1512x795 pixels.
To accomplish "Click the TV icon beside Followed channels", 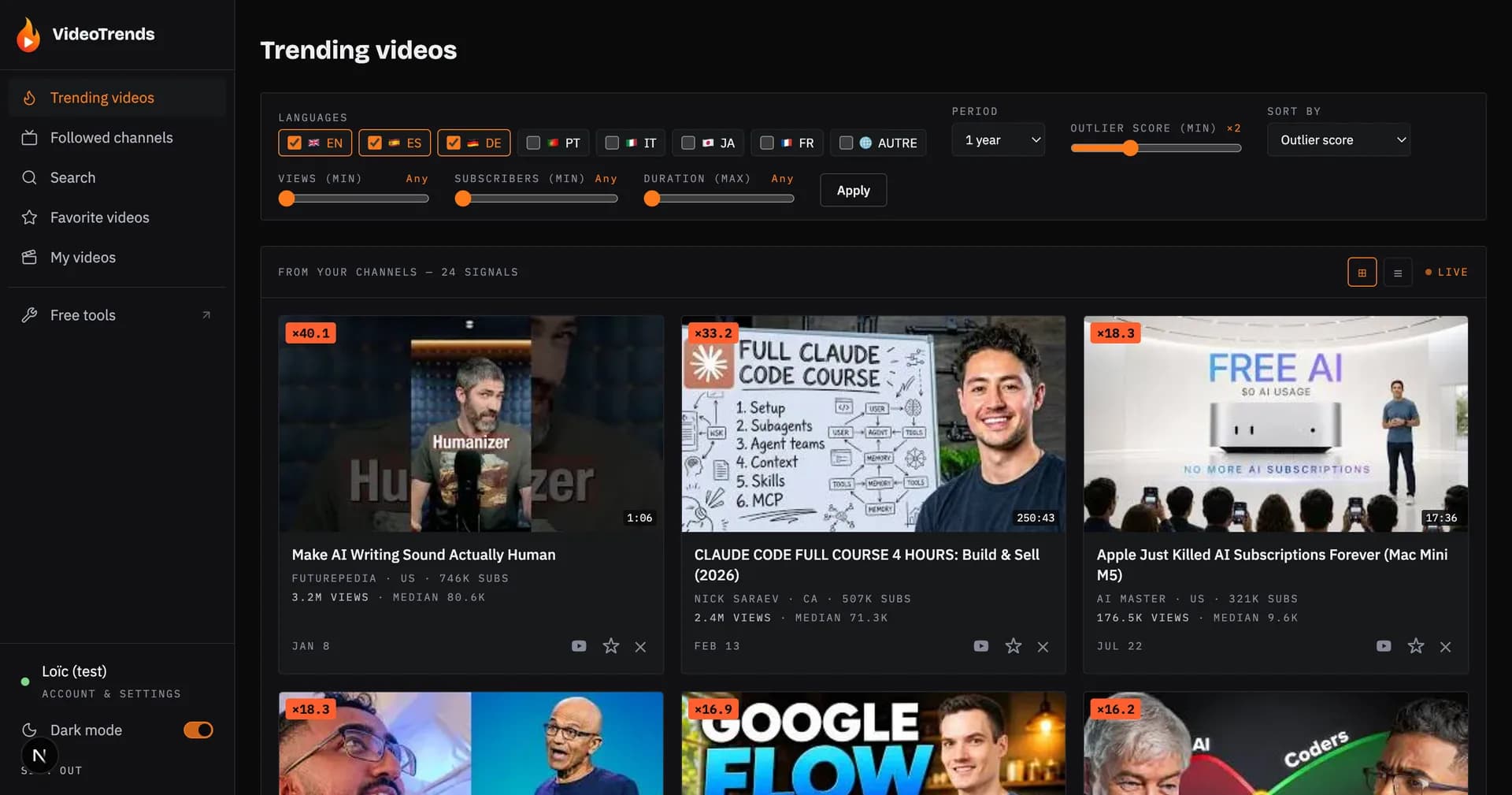I will (x=29, y=138).
